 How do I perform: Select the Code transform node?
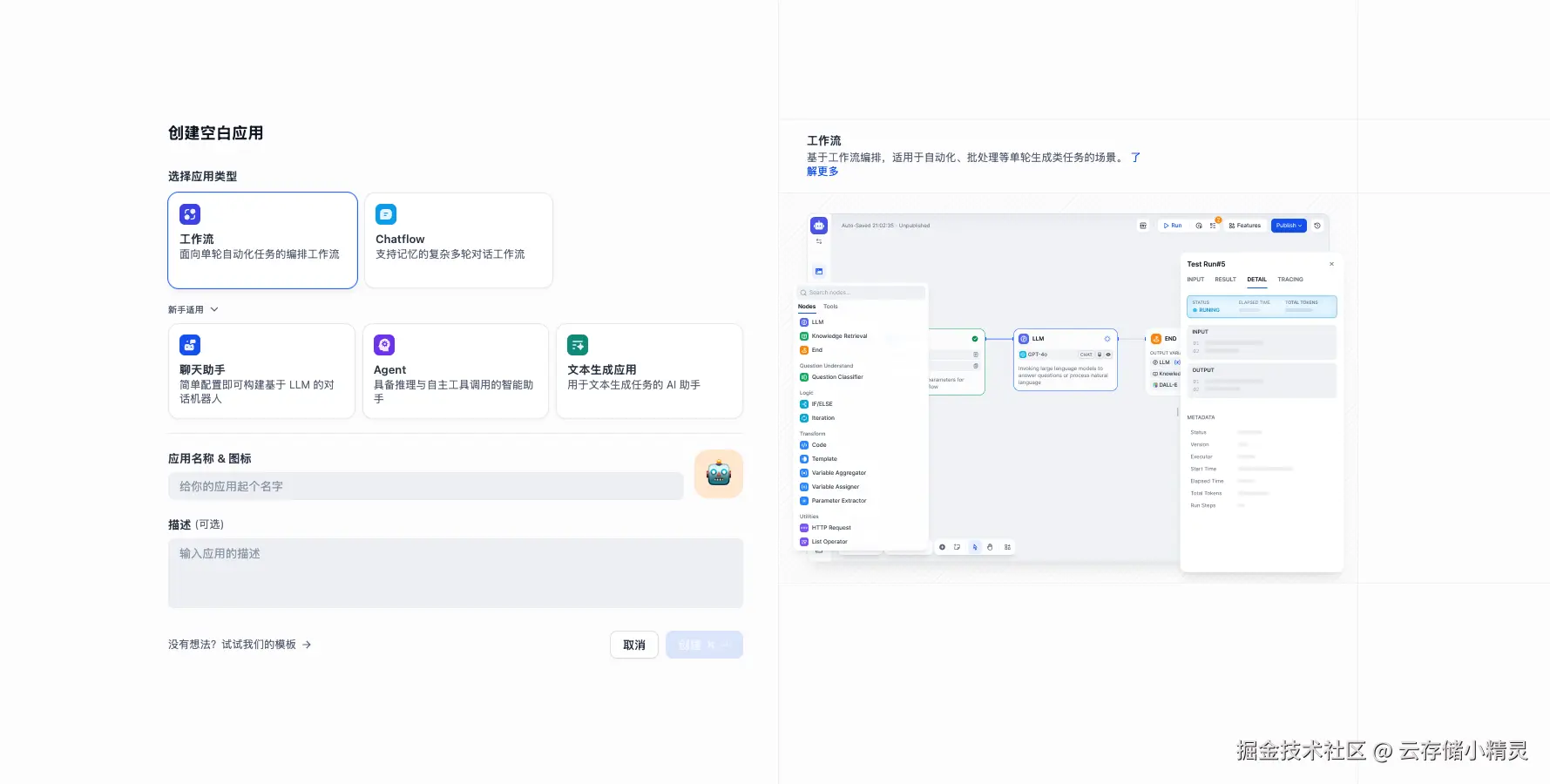click(x=817, y=444)
